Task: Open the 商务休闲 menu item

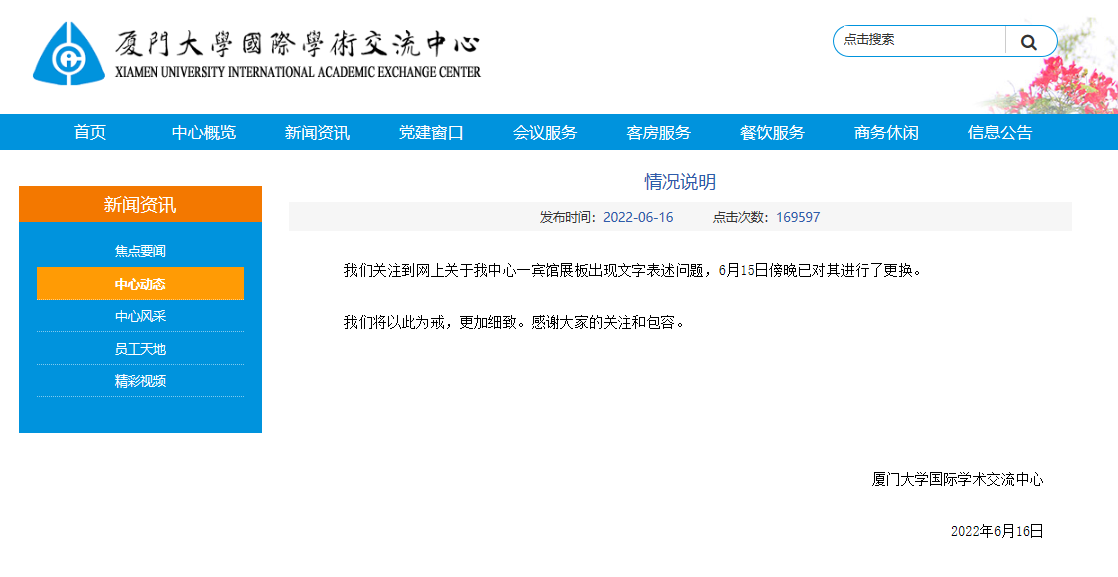Action: click(x=886, y=131)
